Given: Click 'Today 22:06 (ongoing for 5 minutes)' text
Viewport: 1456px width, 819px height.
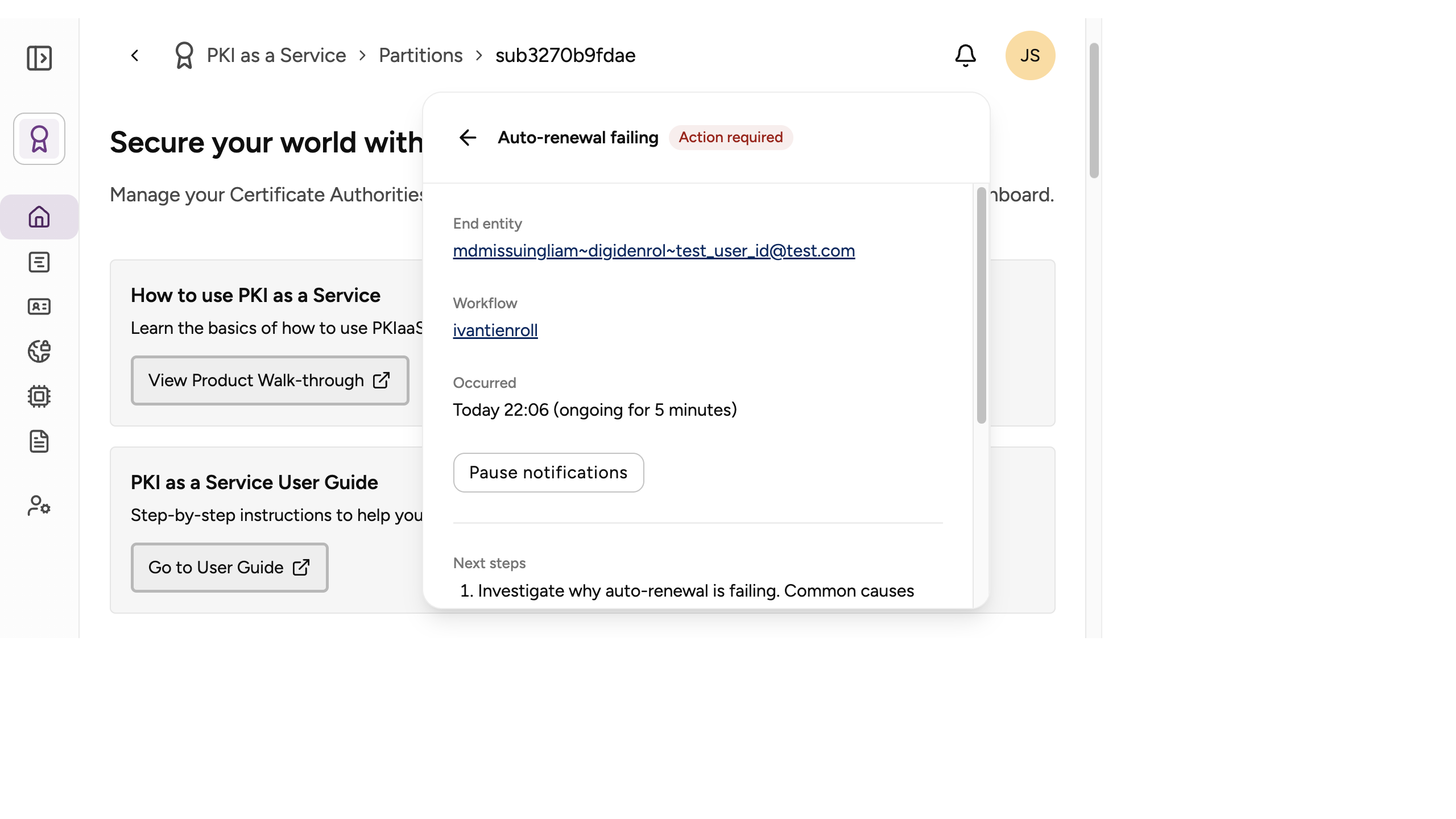Looking at the screenshot, I should (x=595, y=410).
